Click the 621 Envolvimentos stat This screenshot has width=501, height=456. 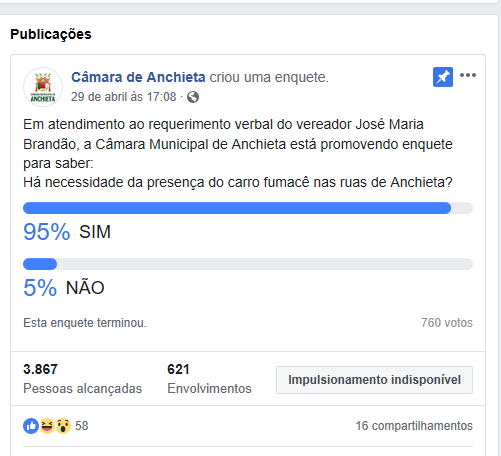click(x=209, y=379)
